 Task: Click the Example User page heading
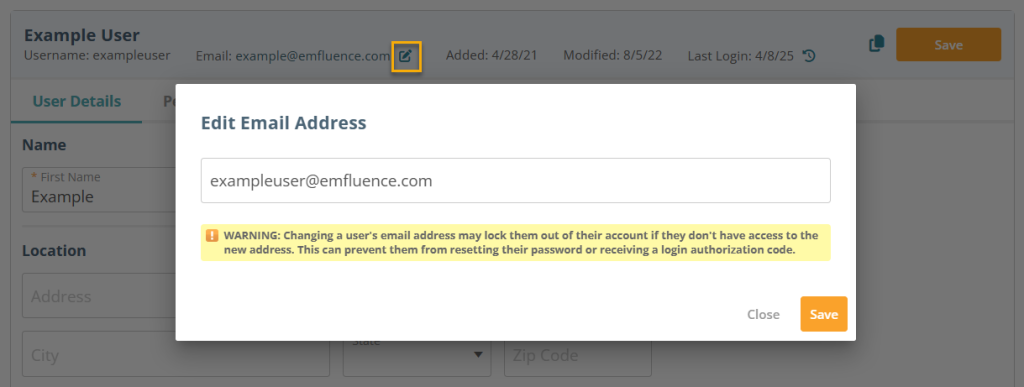point(82,35)
